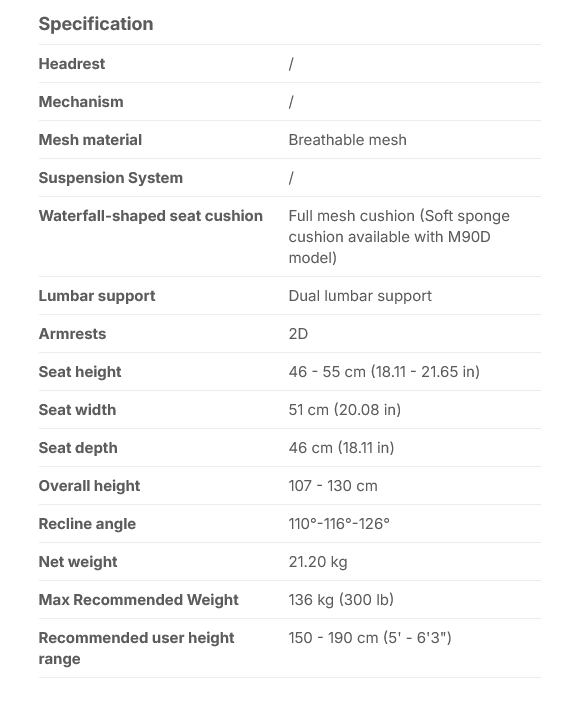This screenshot has width=571, height=711.
Task: Click the Net weight 21.20 kg value
Action: [x=318, y=562]
